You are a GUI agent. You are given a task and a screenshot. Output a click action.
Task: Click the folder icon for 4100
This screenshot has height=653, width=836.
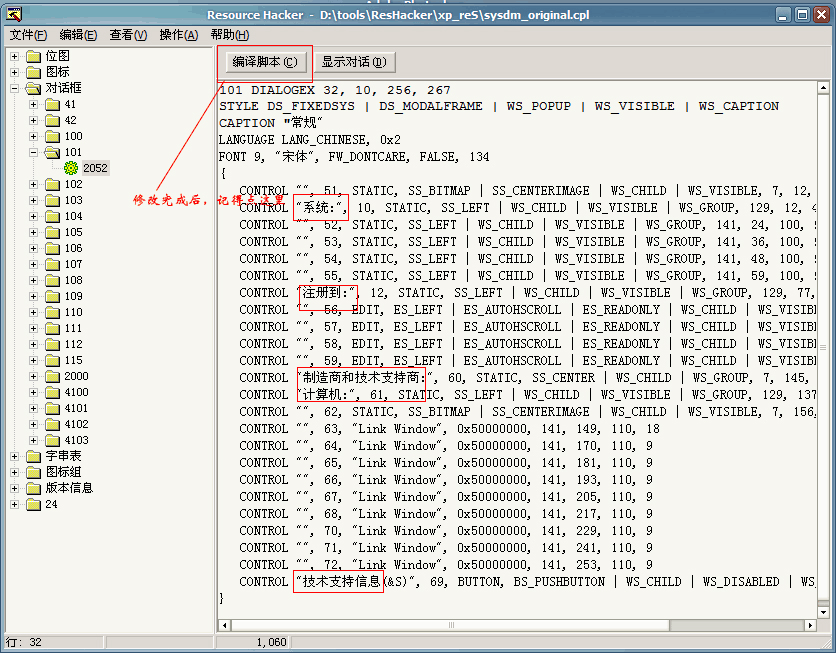[x=52, y=392]
